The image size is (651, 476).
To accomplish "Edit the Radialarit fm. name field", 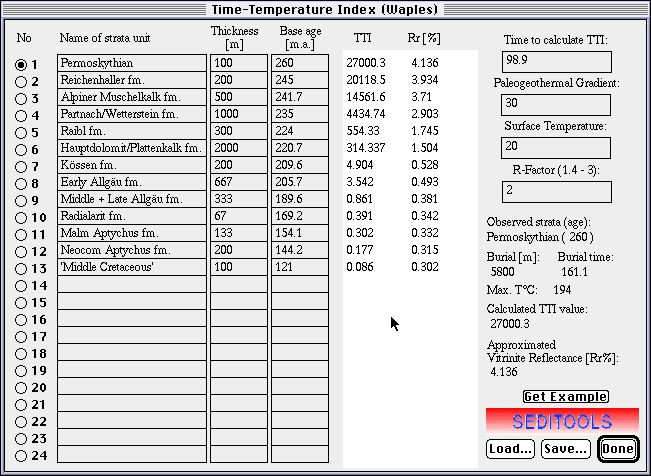I will 130,217.
